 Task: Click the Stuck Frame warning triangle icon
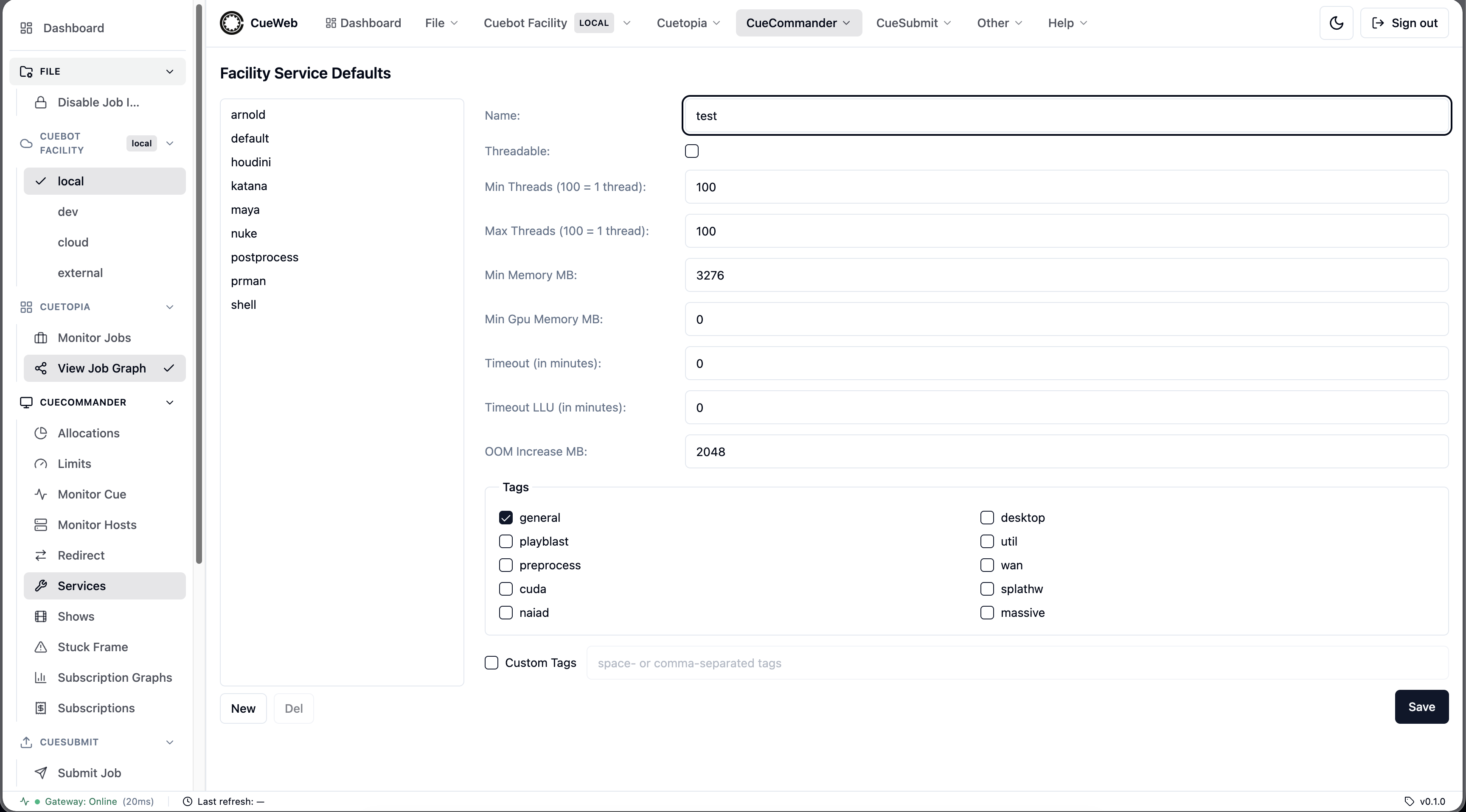point(40,647)
